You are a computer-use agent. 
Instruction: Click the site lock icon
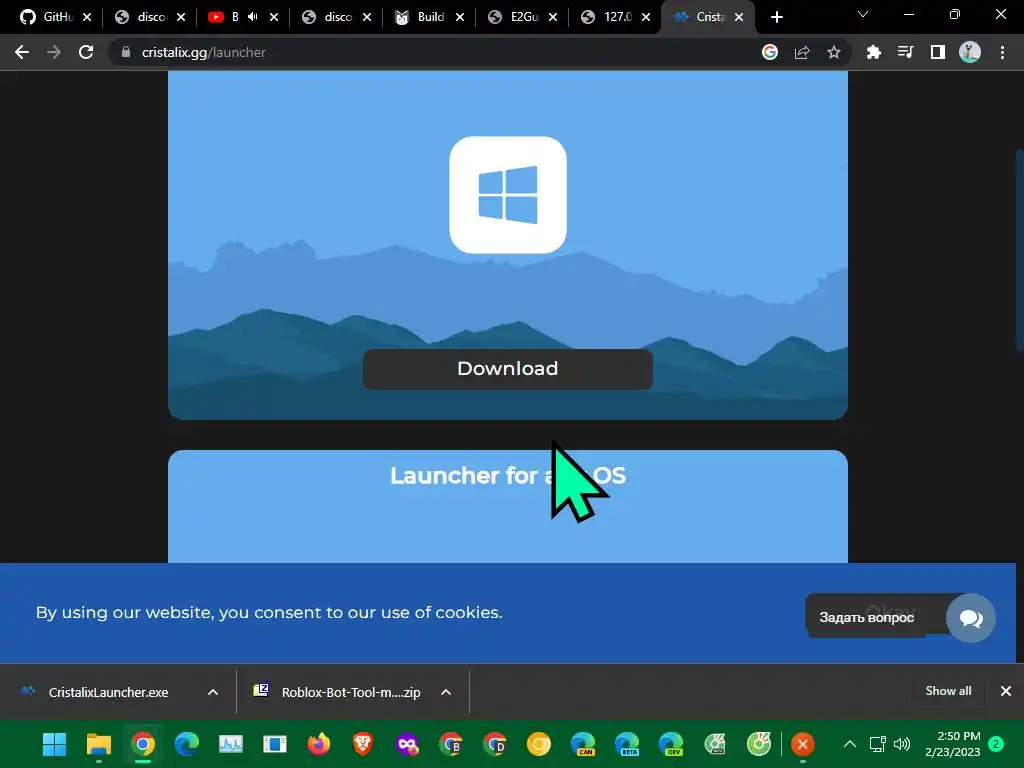126,52
